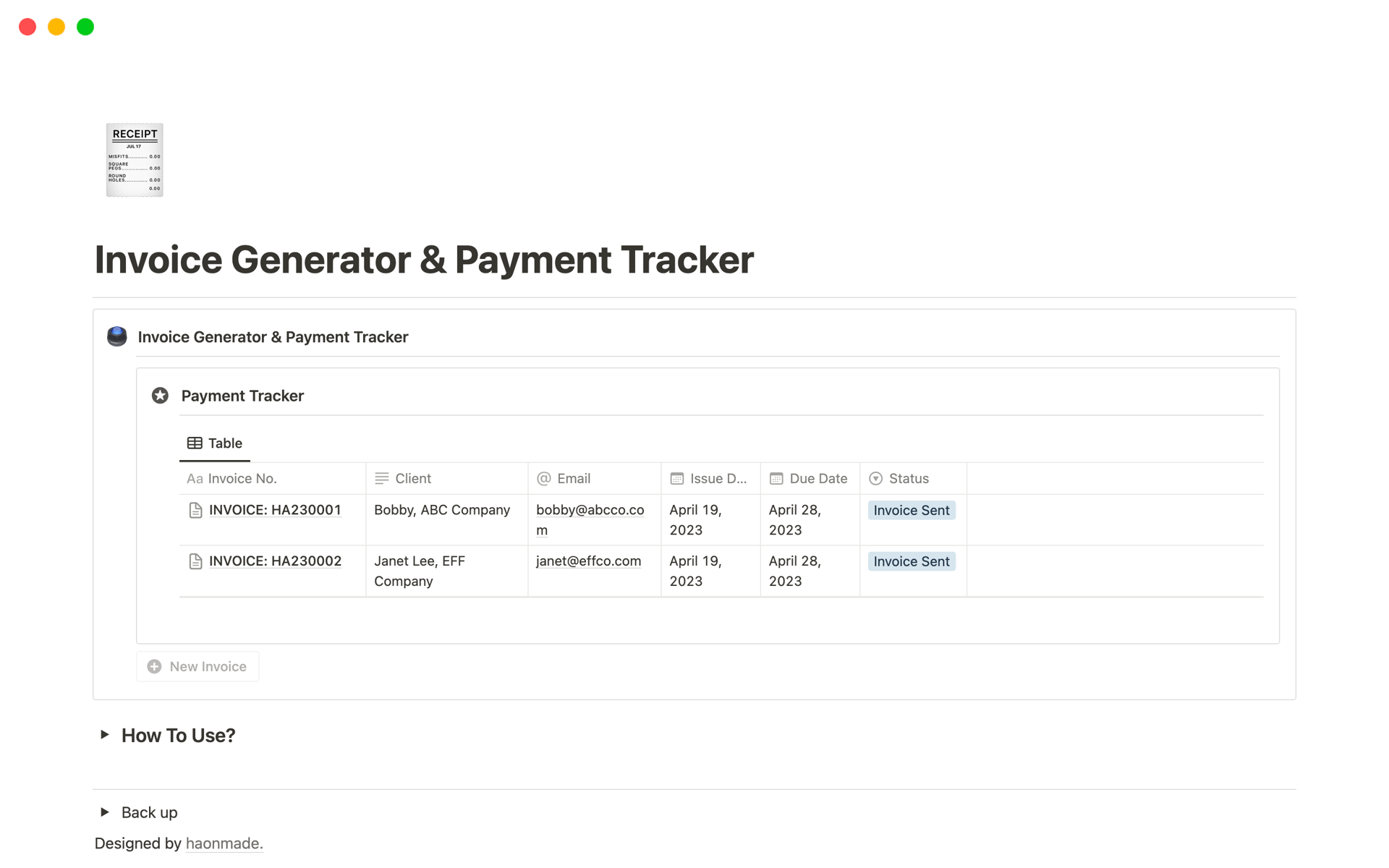Select the Table view tab
Screen dimensions: 1389x868
pyautogui.click(x=215, y=443)
